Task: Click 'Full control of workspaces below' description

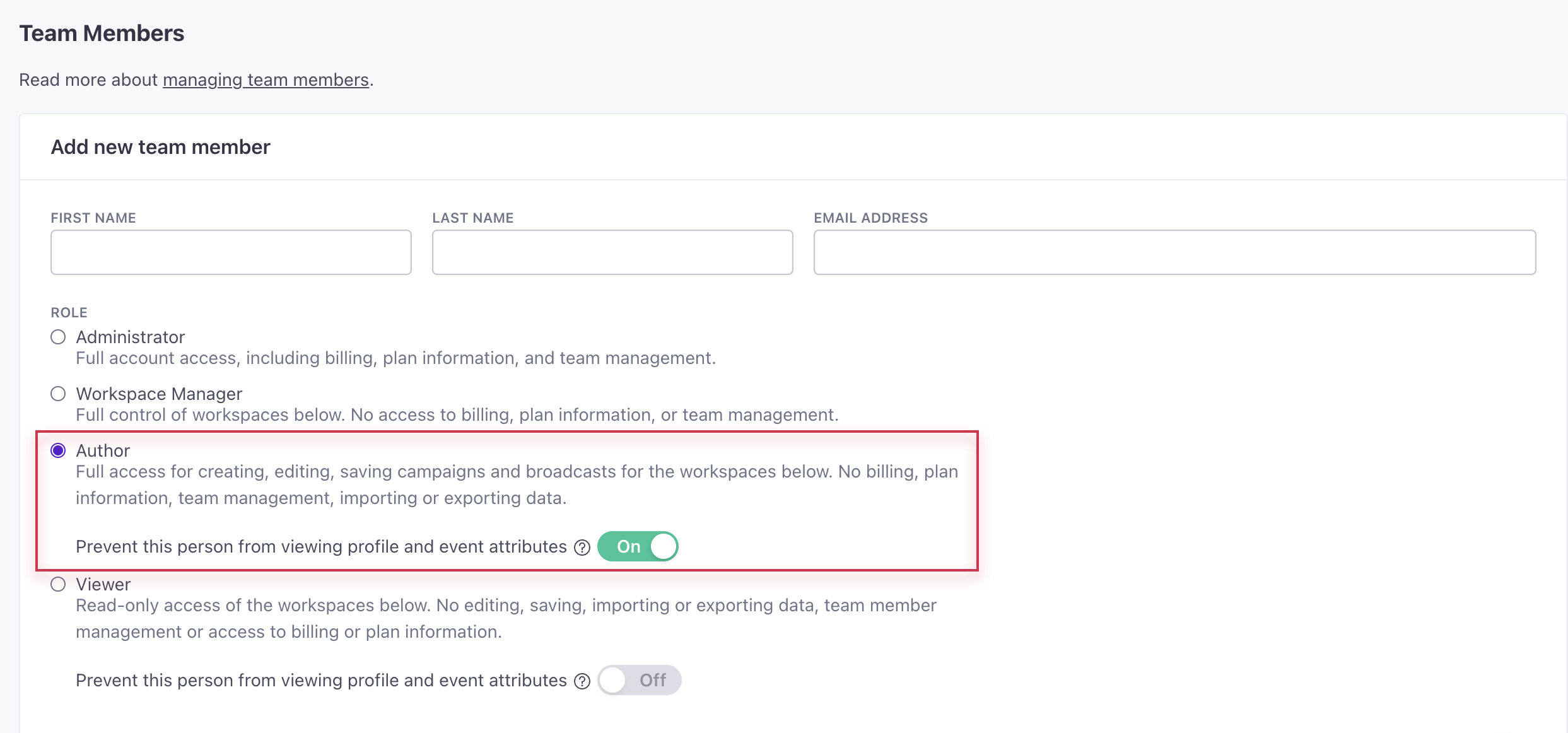Action: (457, 415)
